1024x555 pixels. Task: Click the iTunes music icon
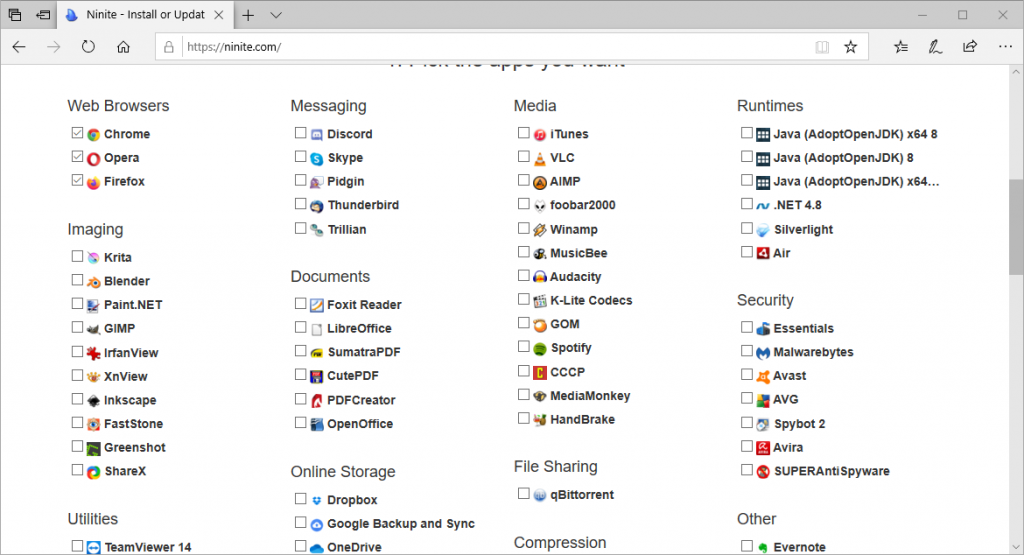539,135
